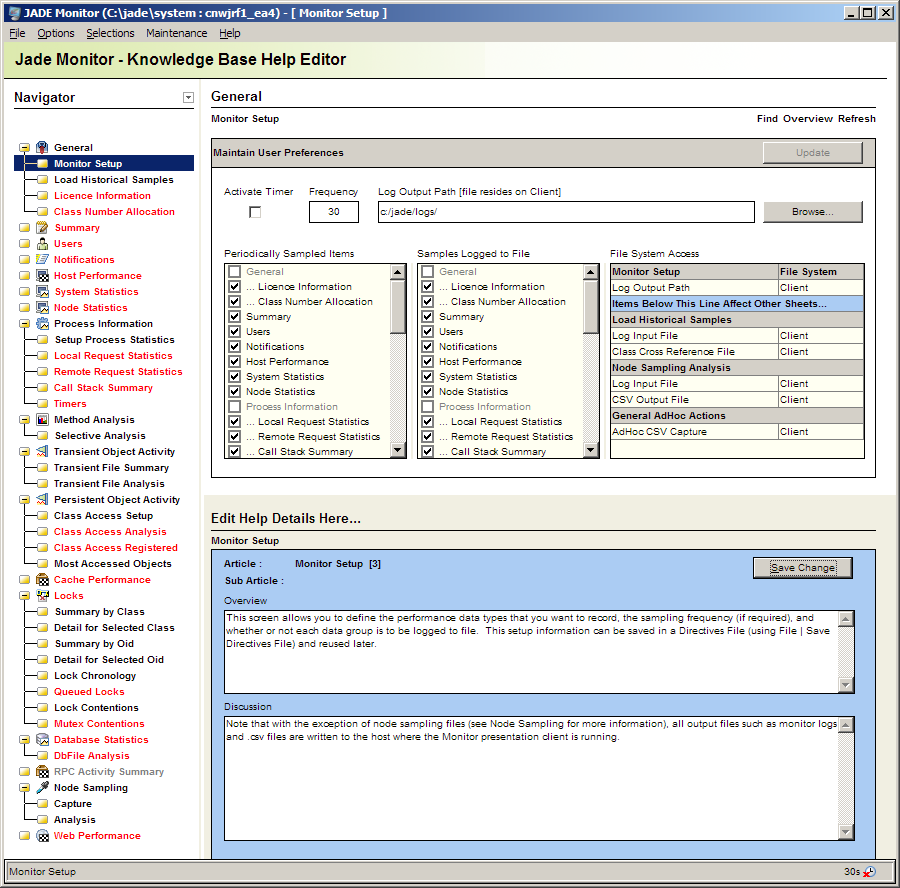
Task: Open the Maintenance menu
Action: (176, 33)
